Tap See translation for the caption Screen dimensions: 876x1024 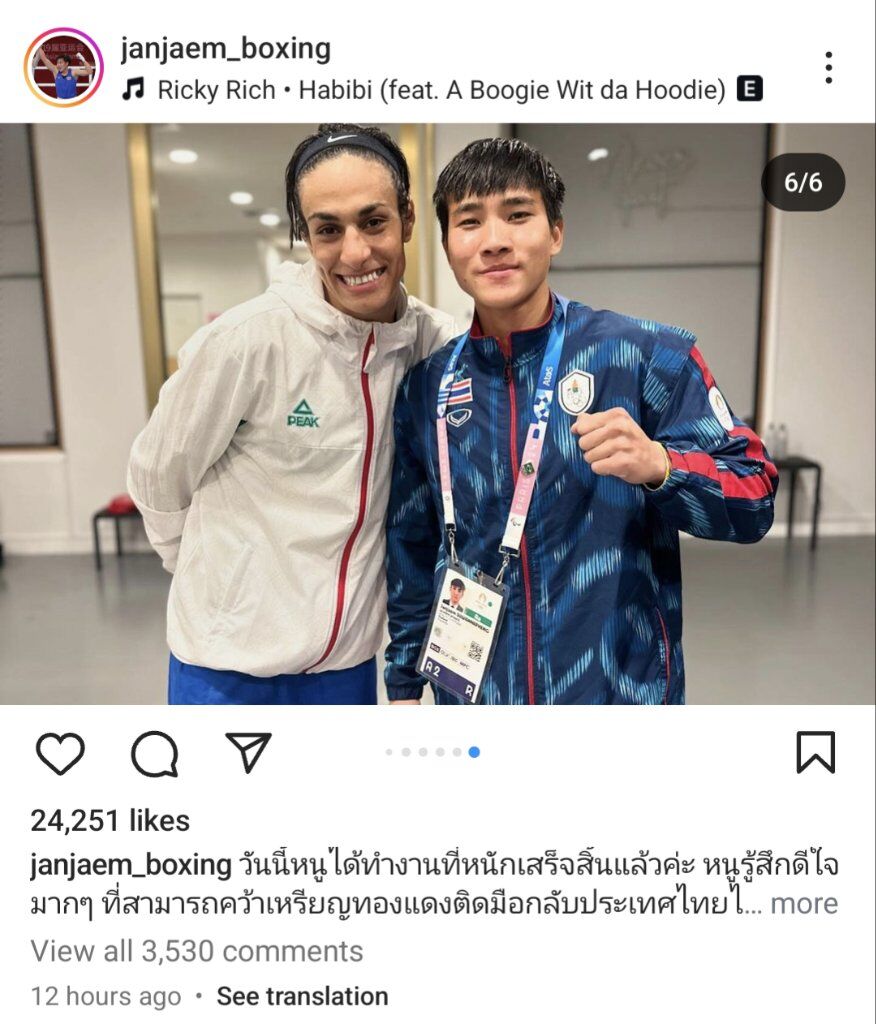(x=302, y=997)
